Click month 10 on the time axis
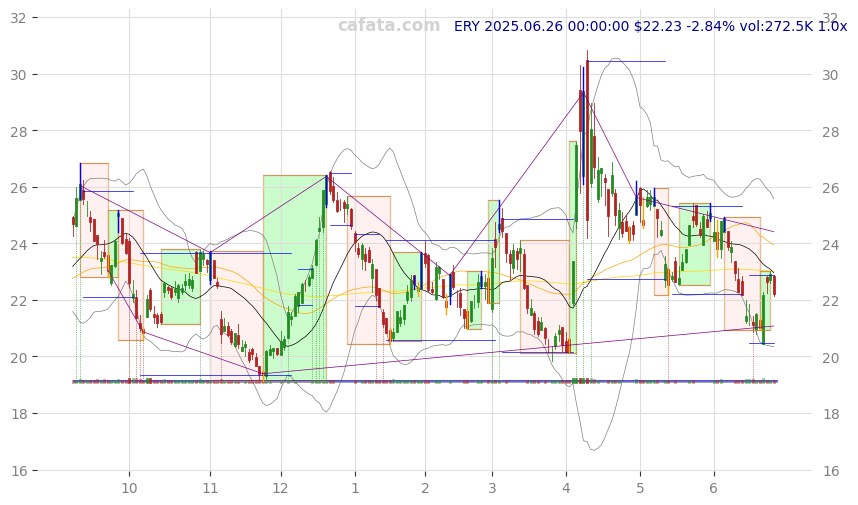This screenshot has width=858, height=505. tap(129, 488)
